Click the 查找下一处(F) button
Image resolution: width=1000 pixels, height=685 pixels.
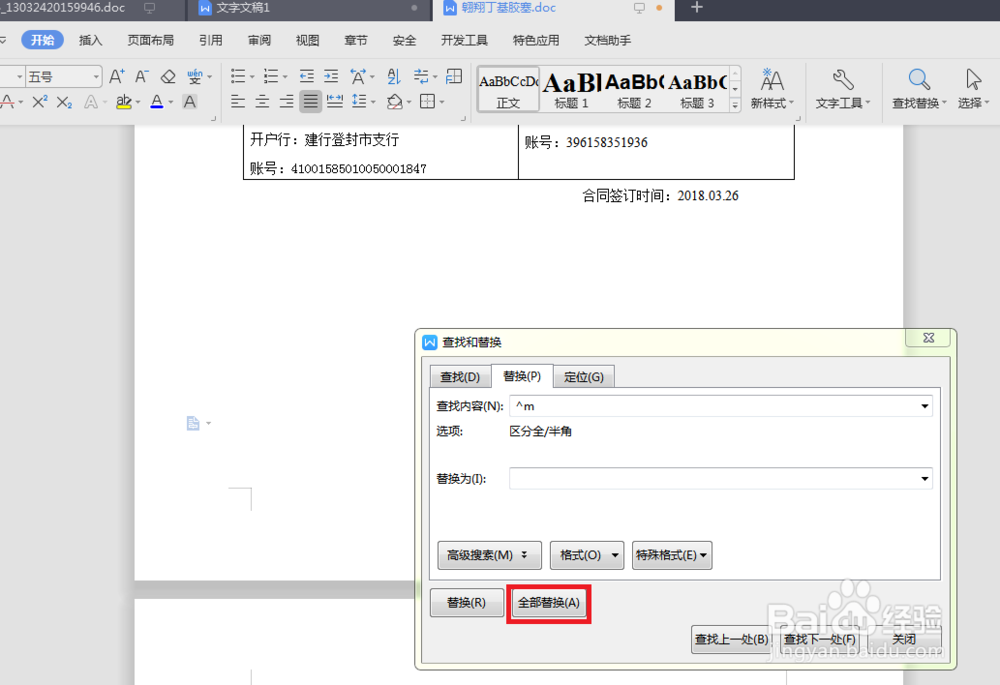tap(819, 639)
